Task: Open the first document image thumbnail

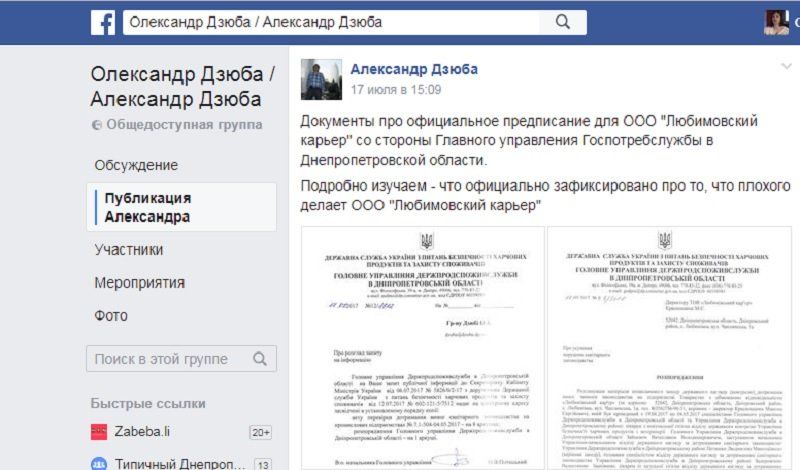Action: click(423, 348)
